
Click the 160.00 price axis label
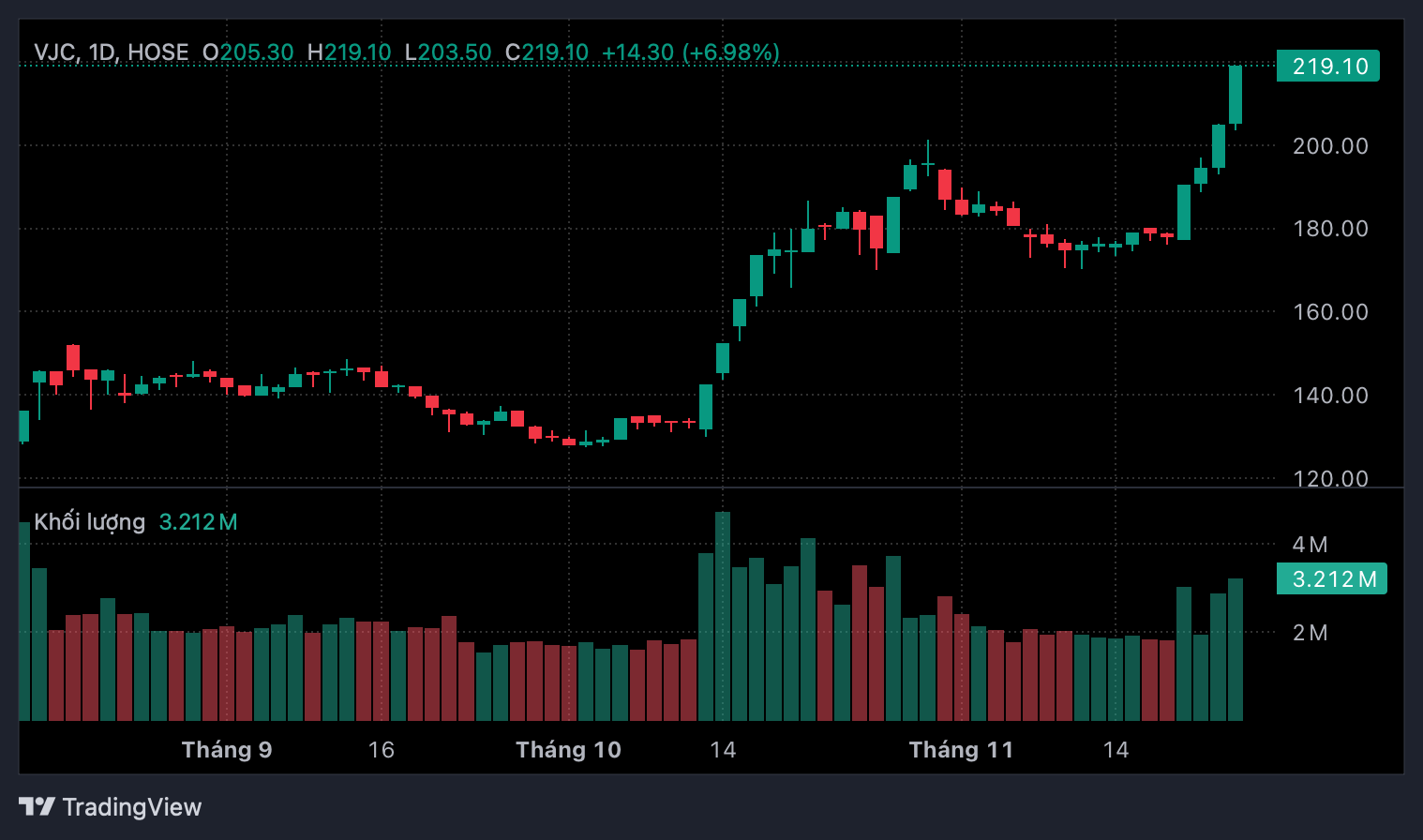1330,312
